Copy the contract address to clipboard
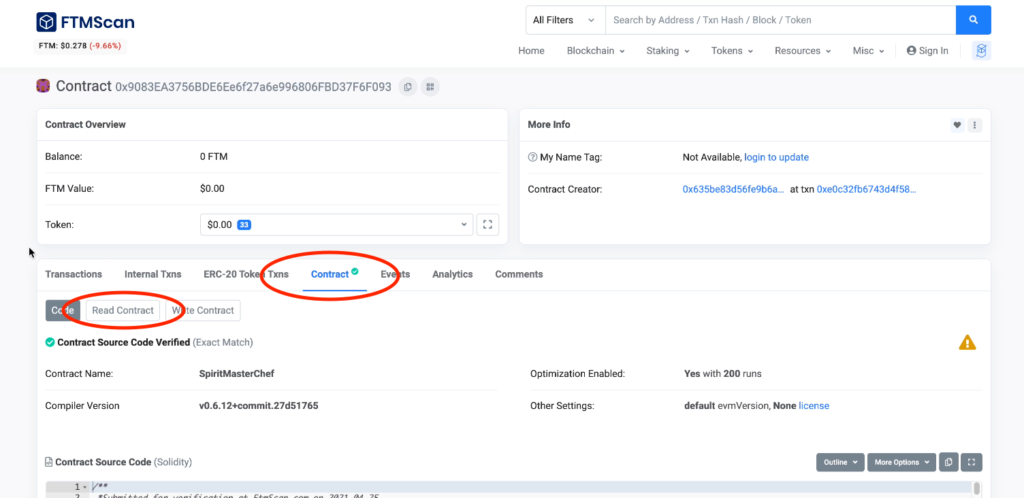 click(408, 87)
